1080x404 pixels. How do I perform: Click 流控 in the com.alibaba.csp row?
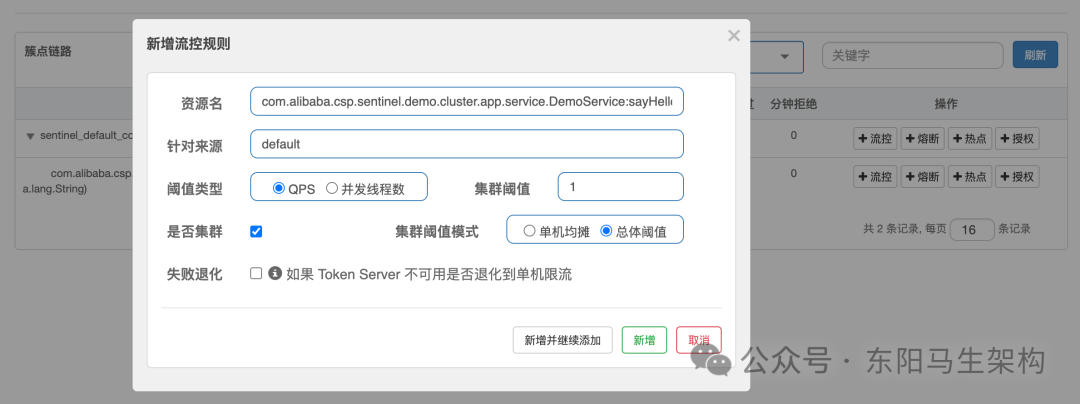[875, 177]
